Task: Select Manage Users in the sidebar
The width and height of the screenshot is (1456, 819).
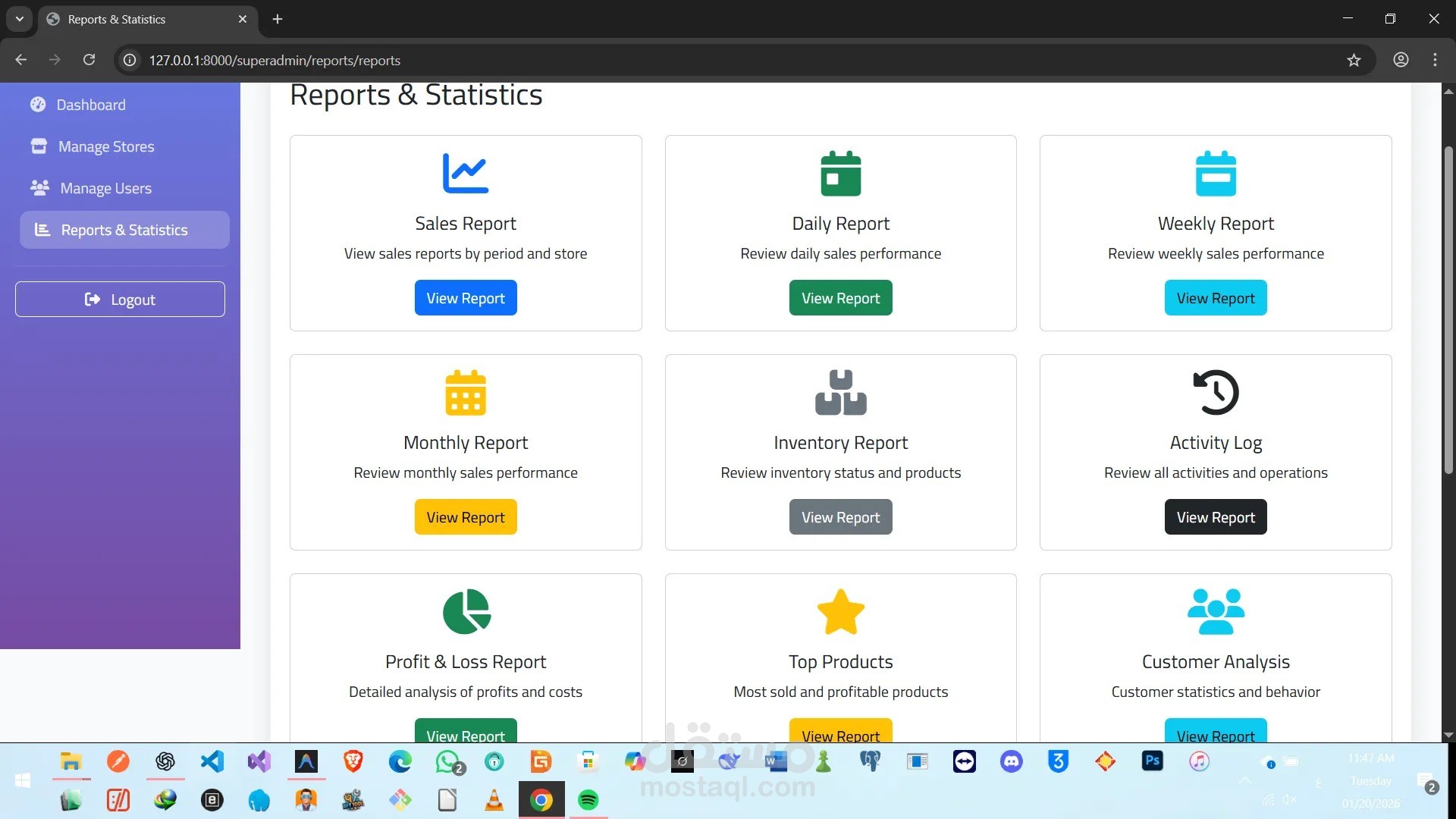Action: click(x=105, y=188)
